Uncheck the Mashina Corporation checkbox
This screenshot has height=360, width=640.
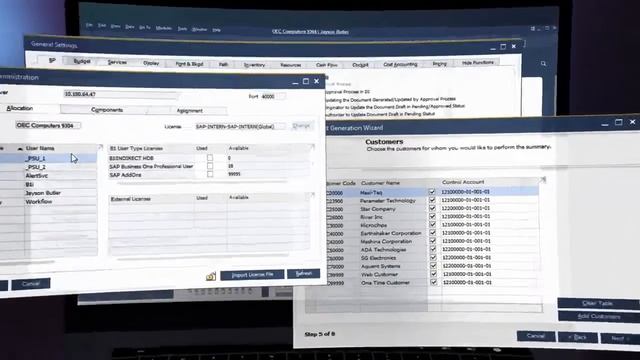(x=433, y=241)
